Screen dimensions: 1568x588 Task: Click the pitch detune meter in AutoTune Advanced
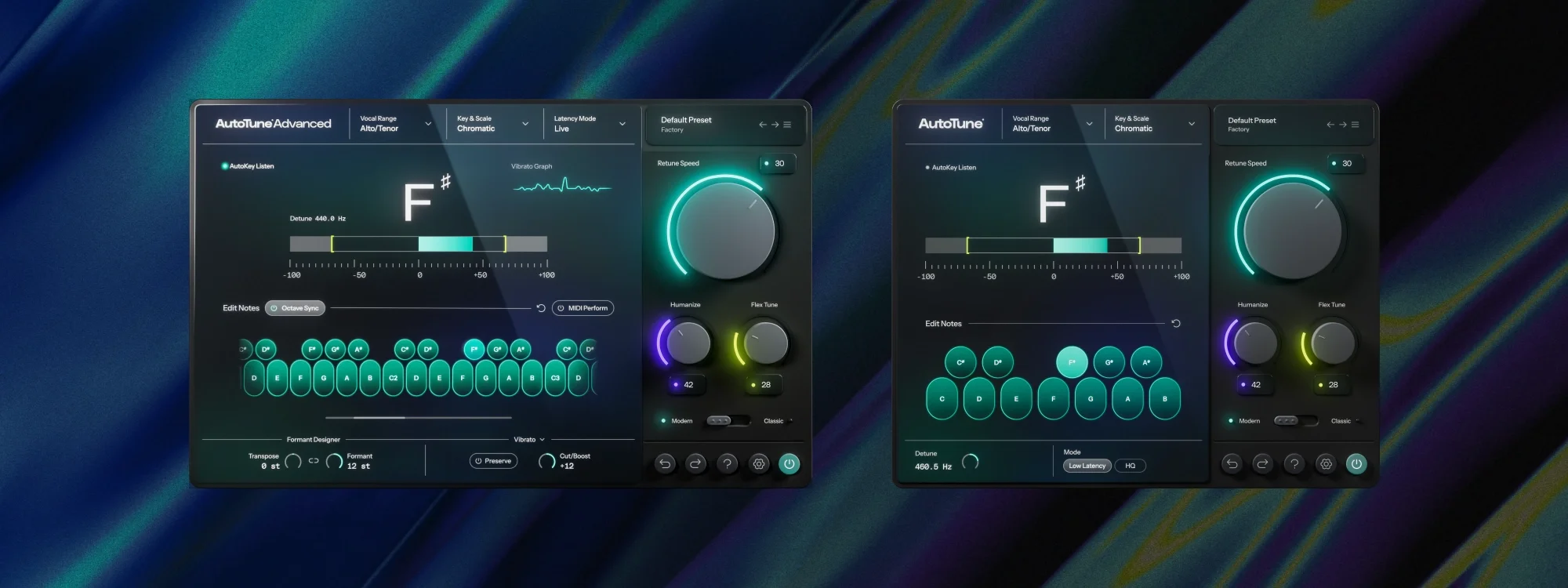[419, 244]
